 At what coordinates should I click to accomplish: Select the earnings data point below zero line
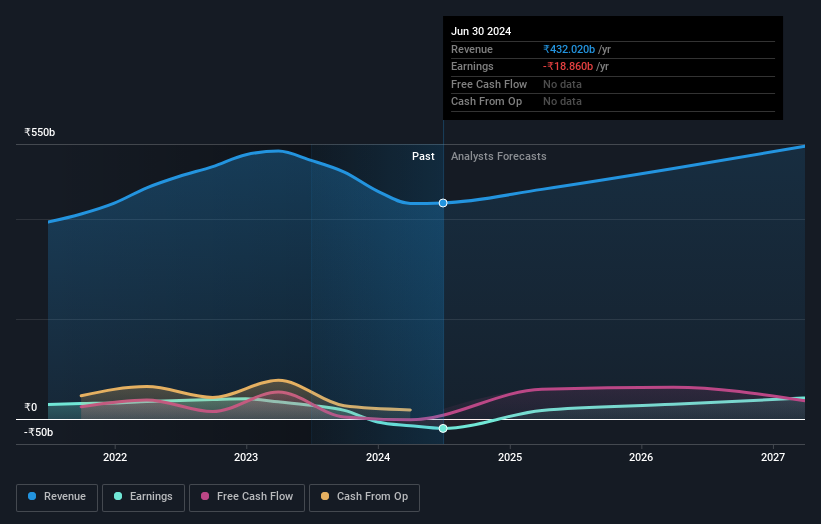pos(443,429)
